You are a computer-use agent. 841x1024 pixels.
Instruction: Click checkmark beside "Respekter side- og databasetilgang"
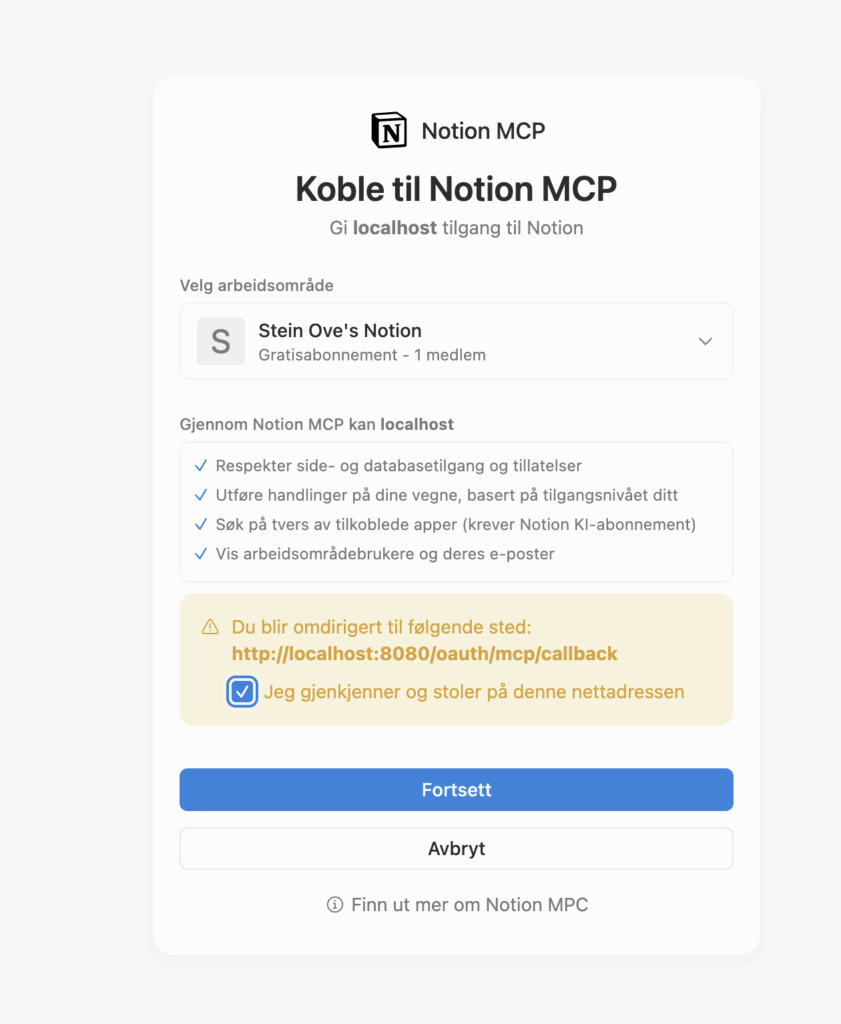click(x=201, y=466)
